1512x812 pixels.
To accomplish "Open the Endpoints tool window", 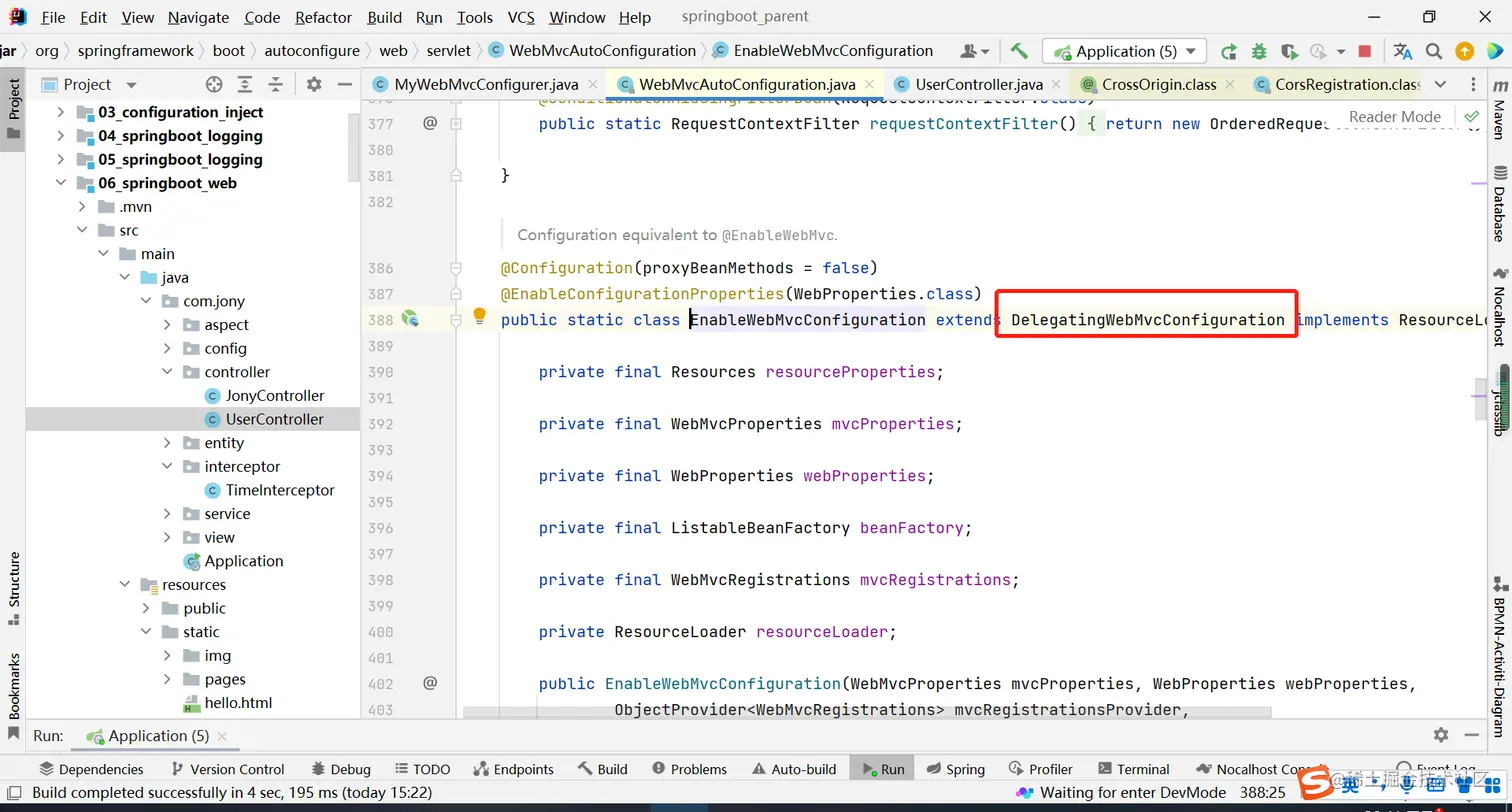I will pos(513,769).
